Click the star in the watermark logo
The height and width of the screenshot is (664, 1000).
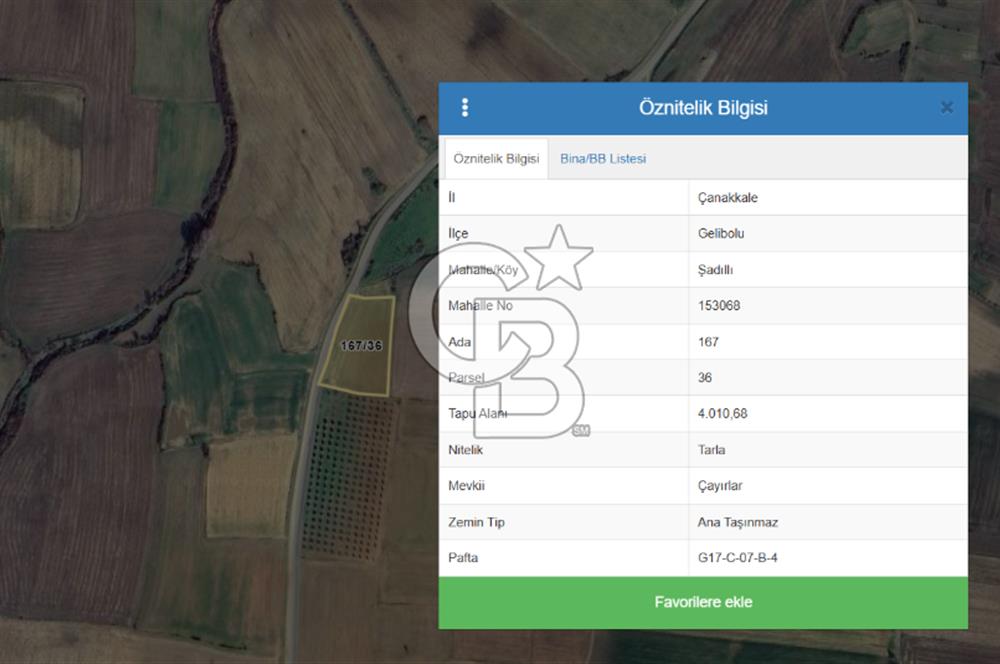tap(558, 258)
